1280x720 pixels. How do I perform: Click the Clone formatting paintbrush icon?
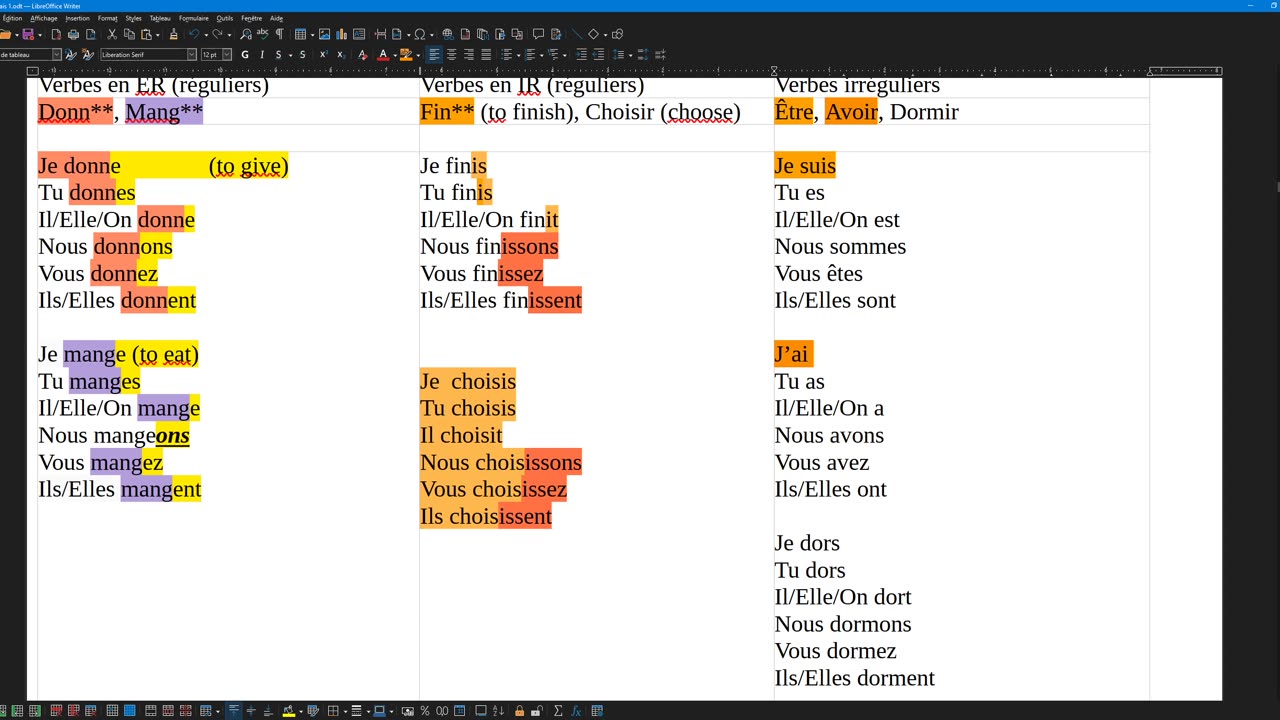(x=173, y=34)
